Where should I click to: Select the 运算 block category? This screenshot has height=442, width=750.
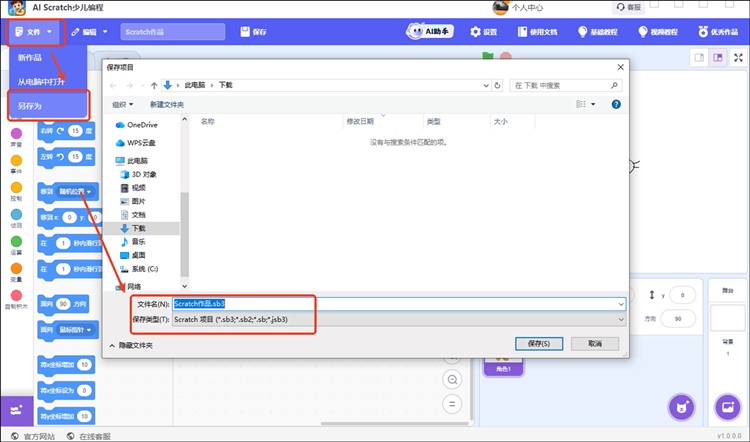[16, 245]
